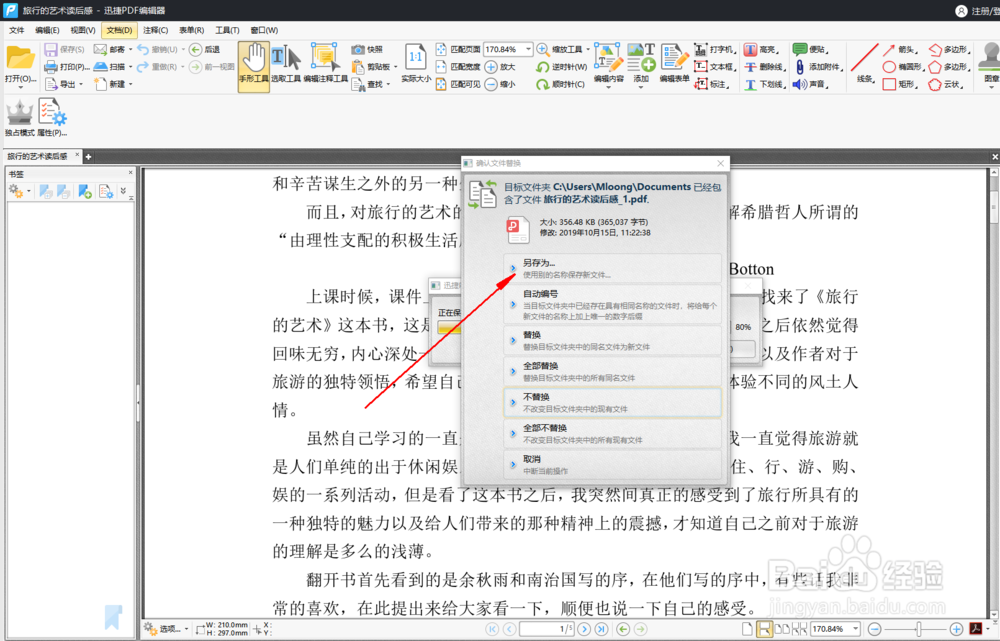
Task: Open the toolbar zoom percentage 170.84% dropdown
Action: coord(528,49)
